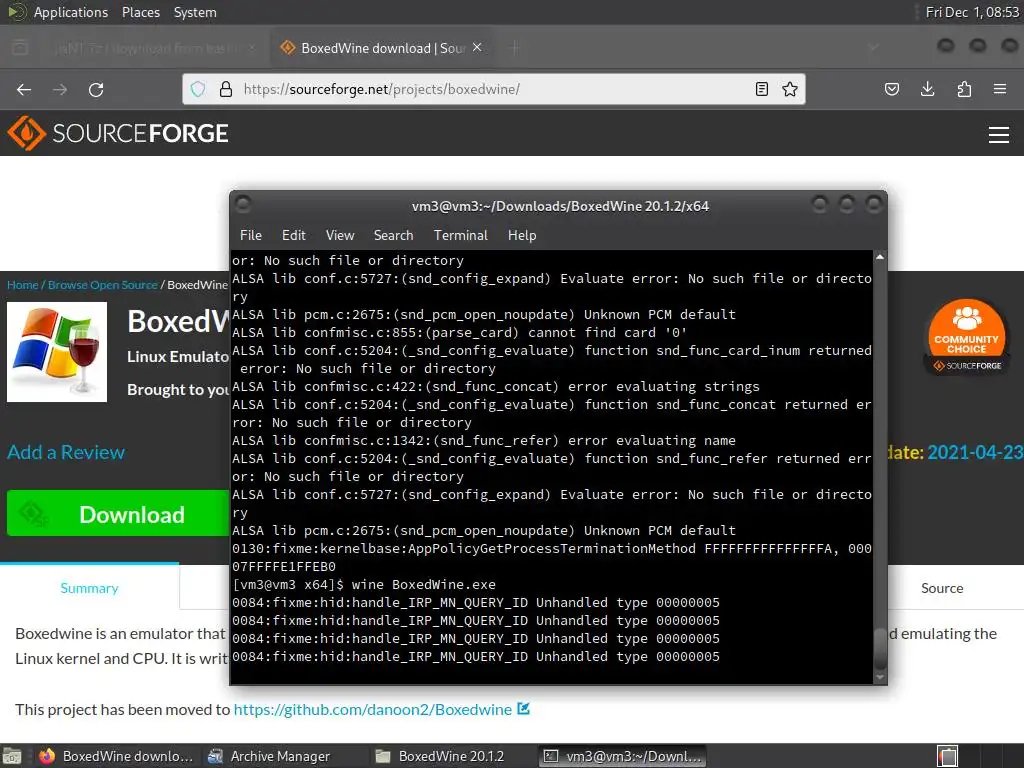1024x768 pixels.
Task: Show Firefox downloads panel
Action: (927, 89)
